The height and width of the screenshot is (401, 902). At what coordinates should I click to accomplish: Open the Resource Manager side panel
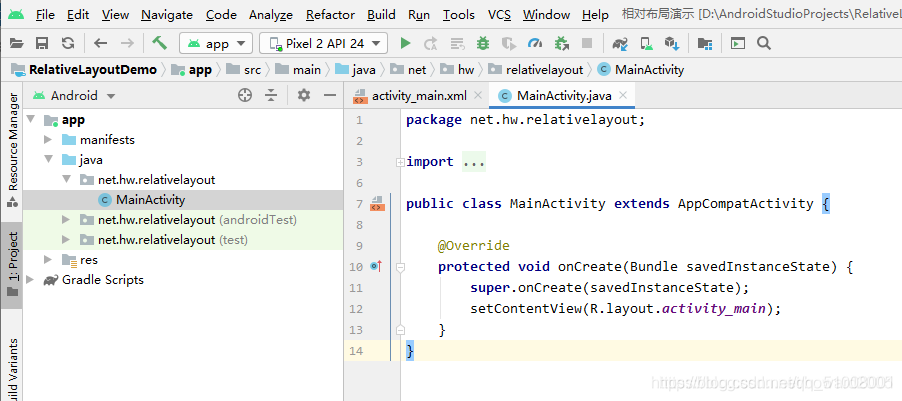point(12,148)
